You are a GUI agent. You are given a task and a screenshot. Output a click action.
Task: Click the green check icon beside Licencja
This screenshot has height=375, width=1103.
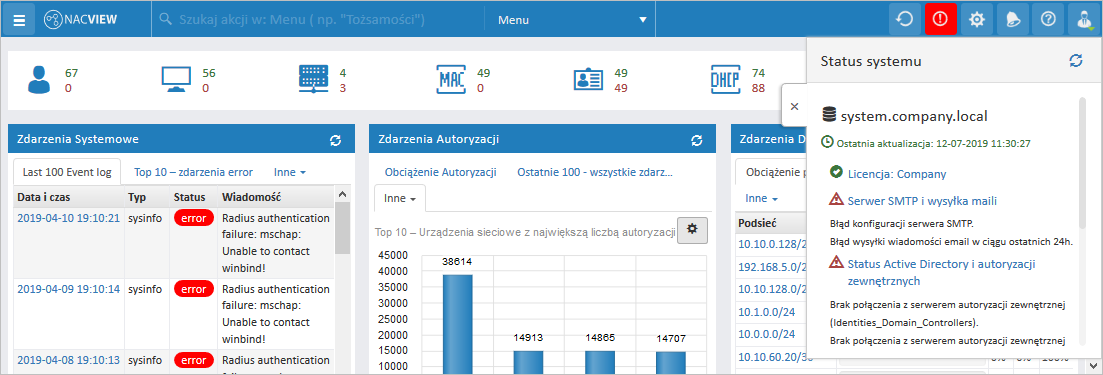tap(836, 172)
